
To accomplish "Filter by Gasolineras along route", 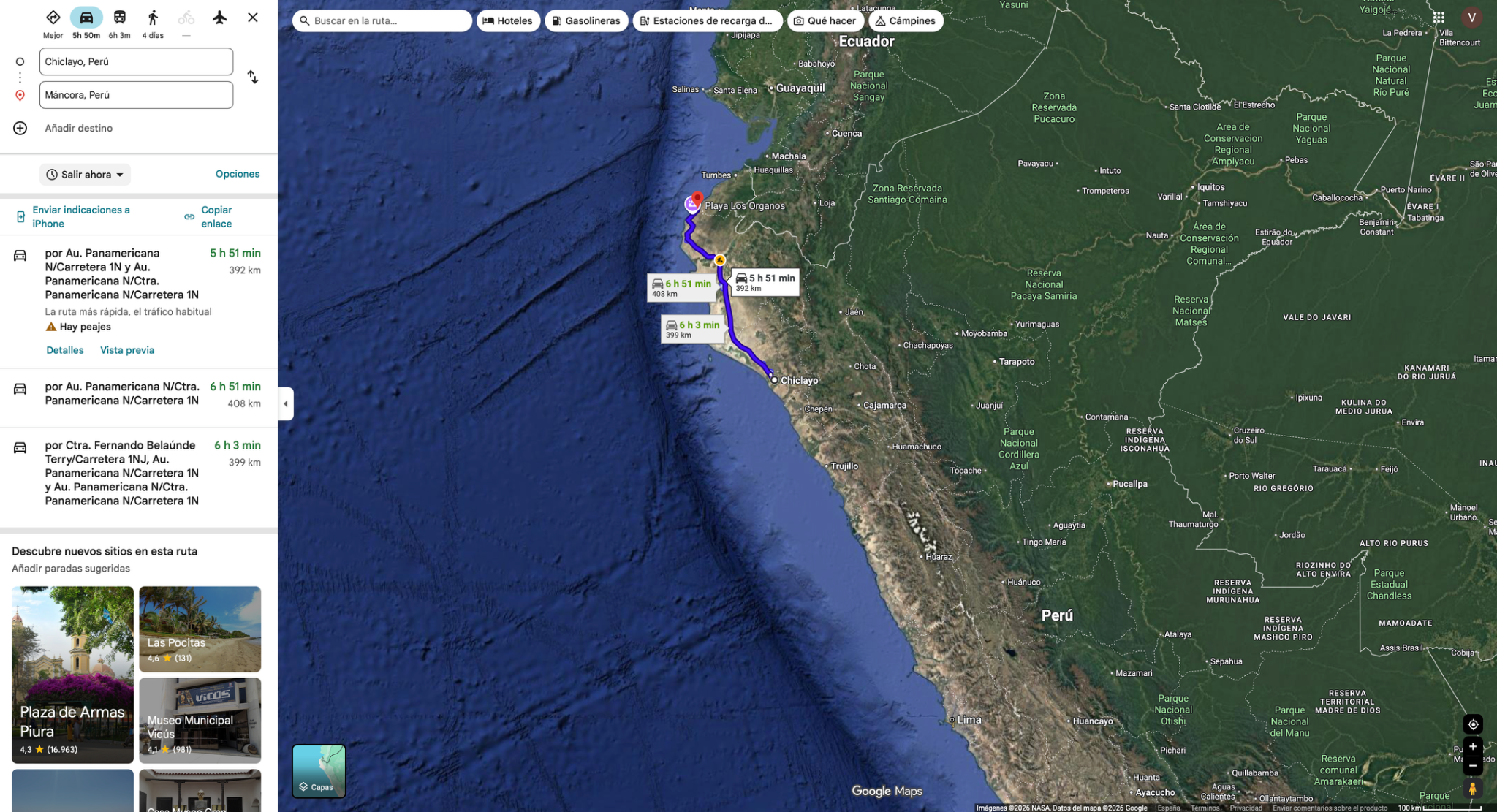I will click(x=586, y=20).
